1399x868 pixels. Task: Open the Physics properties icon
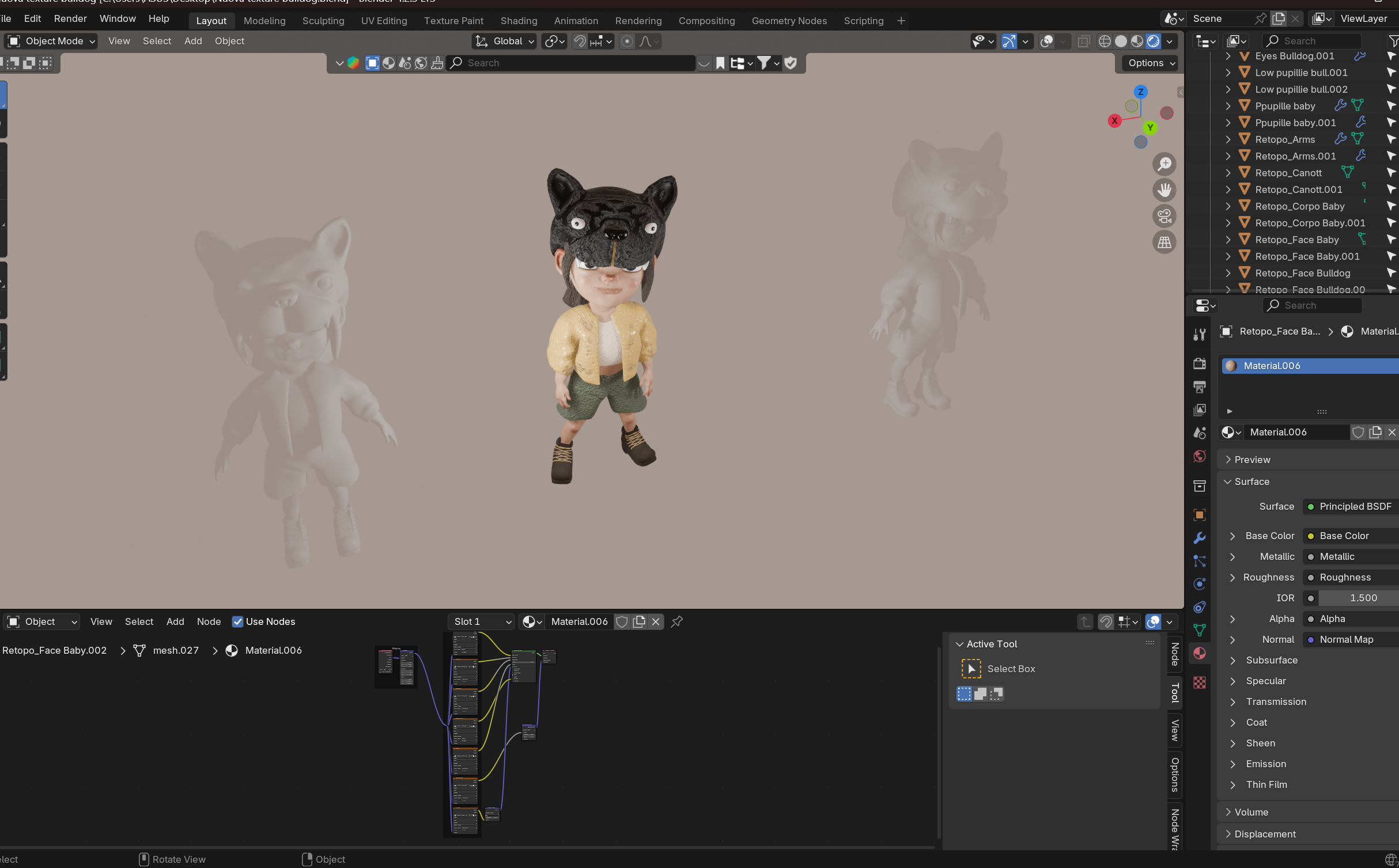(x=1200, y=584)
